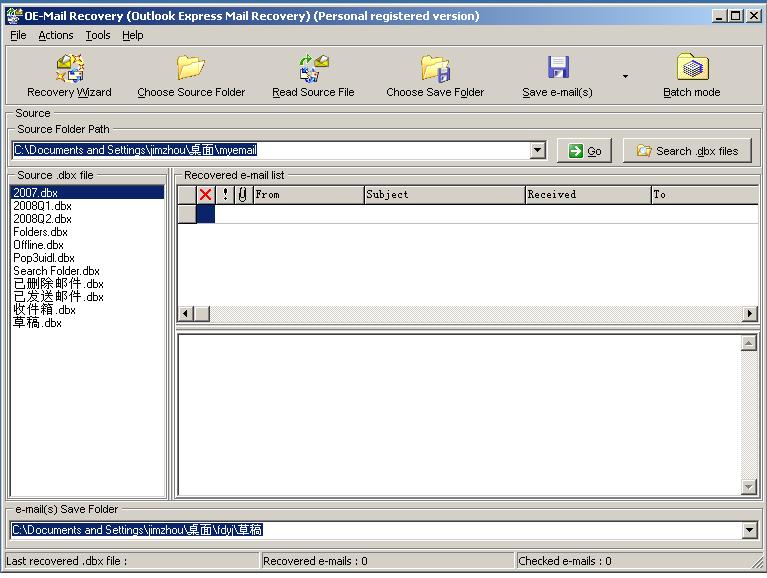Expand the e-mail(s) Save Folder dropdown
Viewport: 767px width, 578px height.
(x=750, y=530)
